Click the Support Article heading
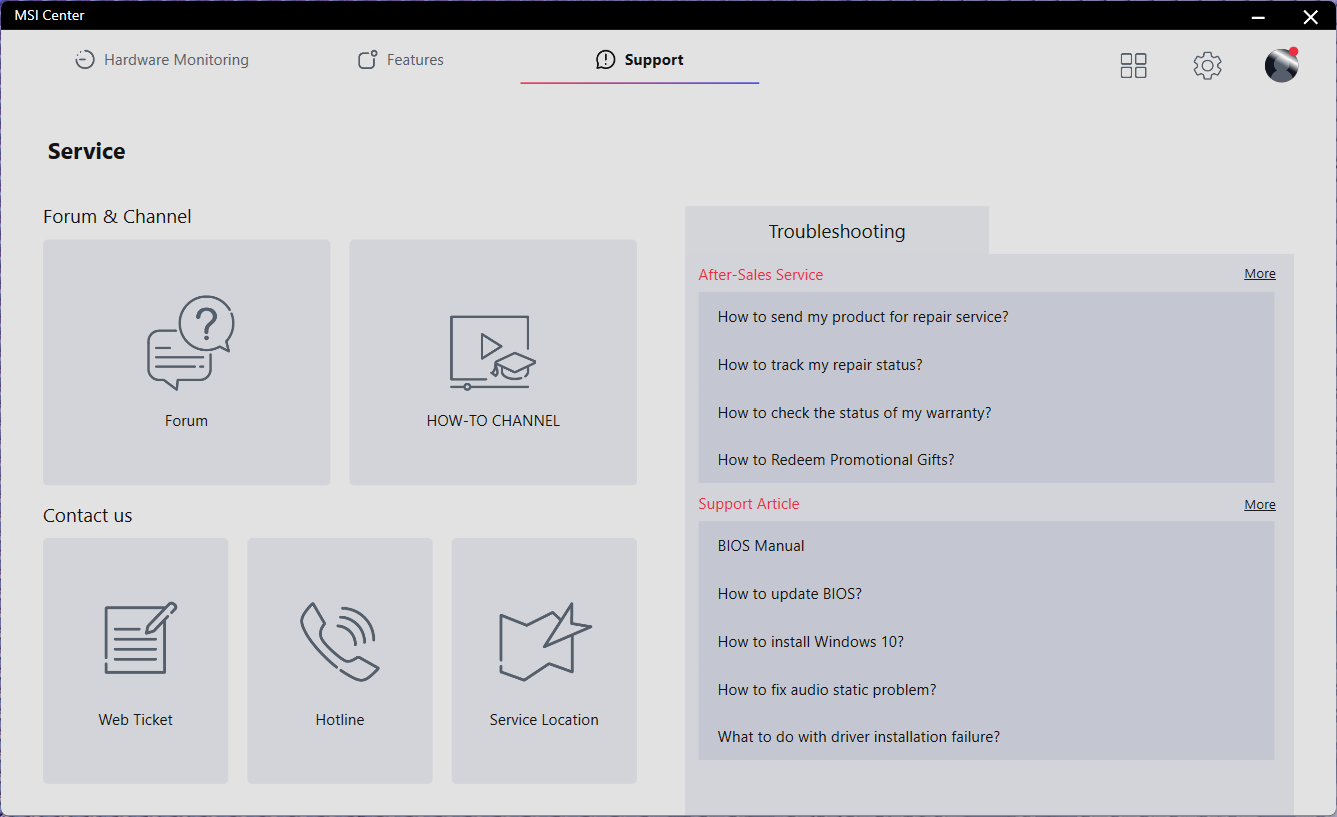The height and width of the screenshot is (817, 1337). click(x=749, y=504)
